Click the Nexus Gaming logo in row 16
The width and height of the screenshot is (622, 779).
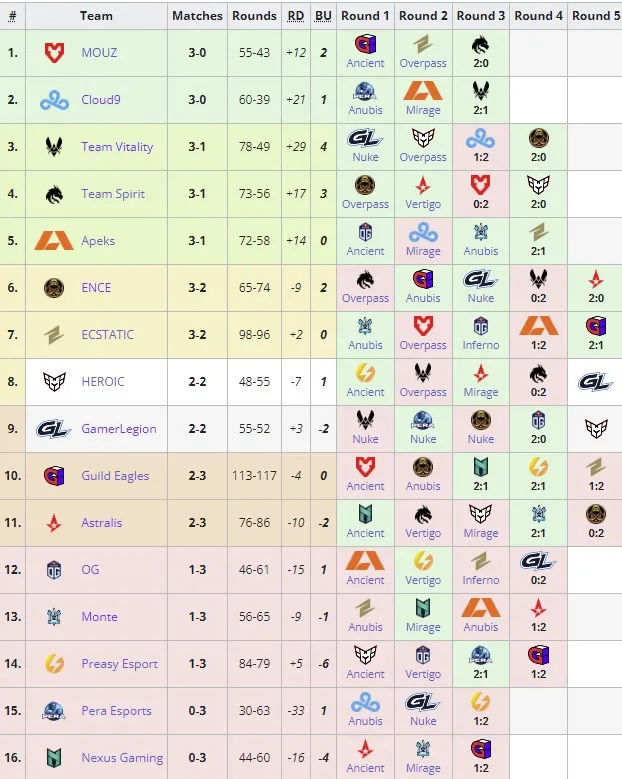pos(54,758)
